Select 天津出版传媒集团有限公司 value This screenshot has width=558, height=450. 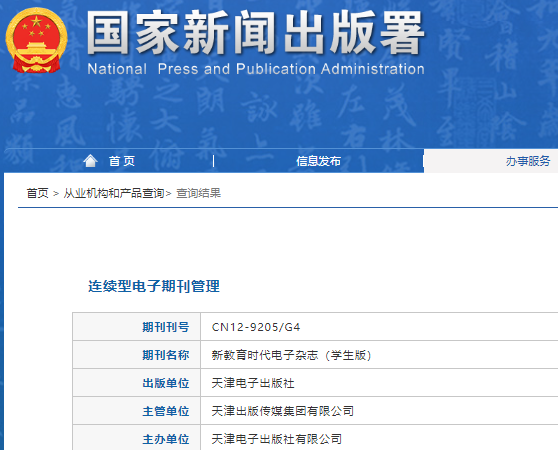click(283, 411)
